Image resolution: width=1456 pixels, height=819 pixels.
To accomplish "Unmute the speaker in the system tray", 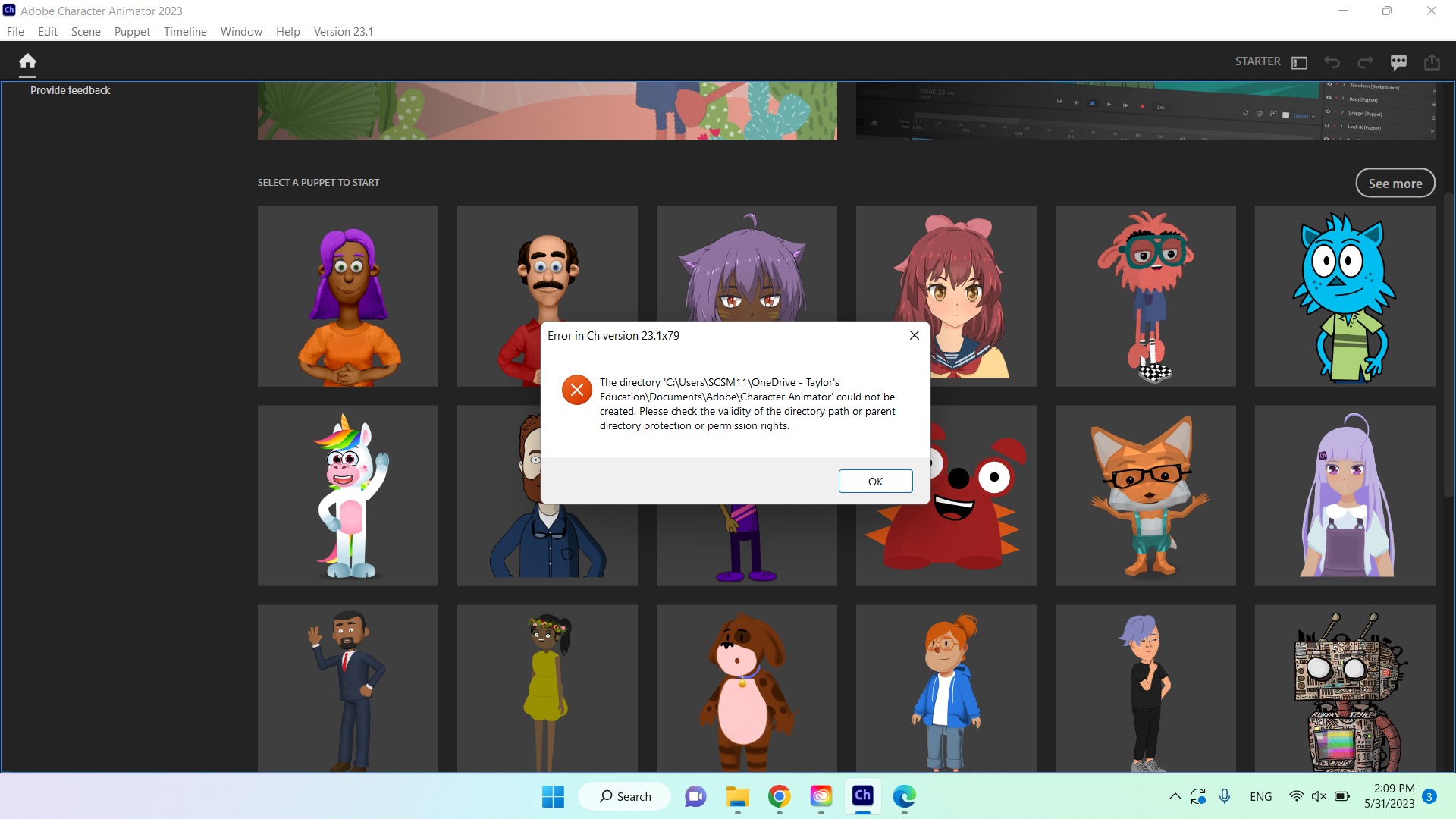I will [x=1319, y=796].
